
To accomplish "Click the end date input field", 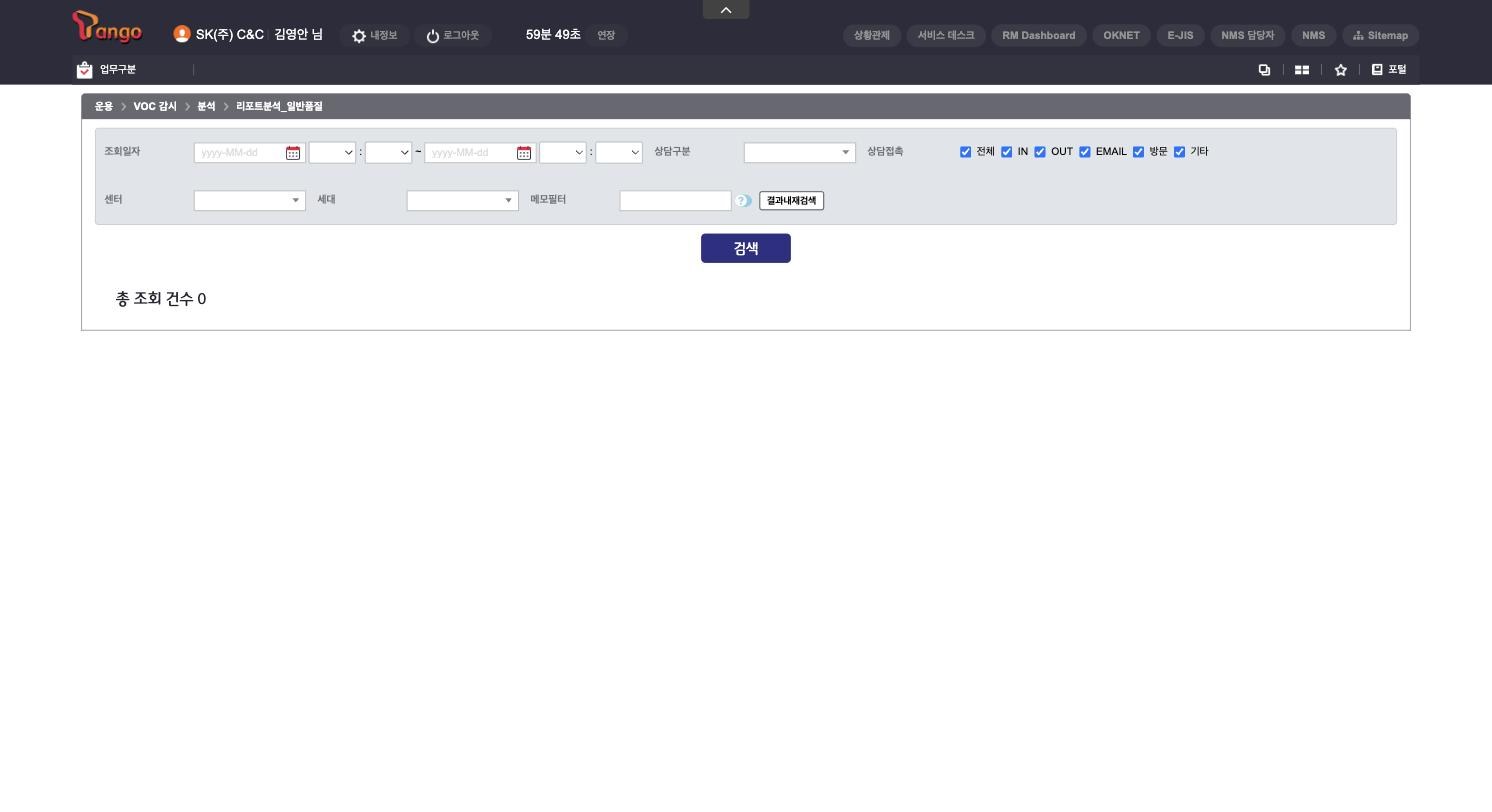I will (x=480, y=153).
